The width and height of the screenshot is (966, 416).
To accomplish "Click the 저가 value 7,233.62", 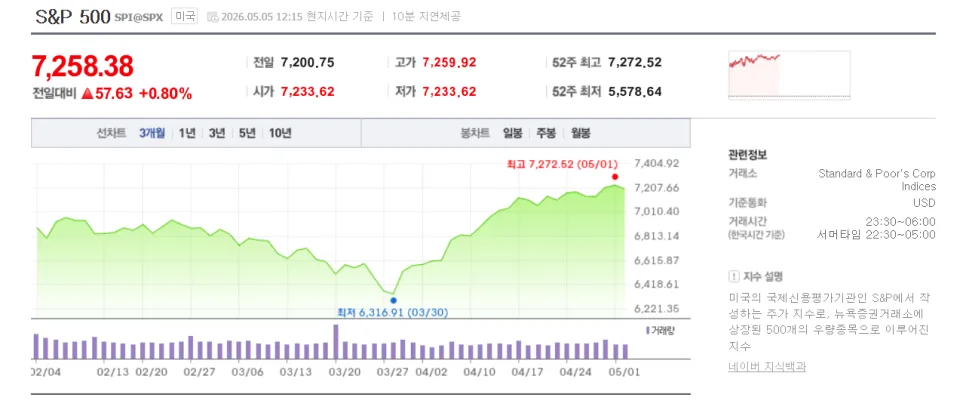I will [449, 92].
